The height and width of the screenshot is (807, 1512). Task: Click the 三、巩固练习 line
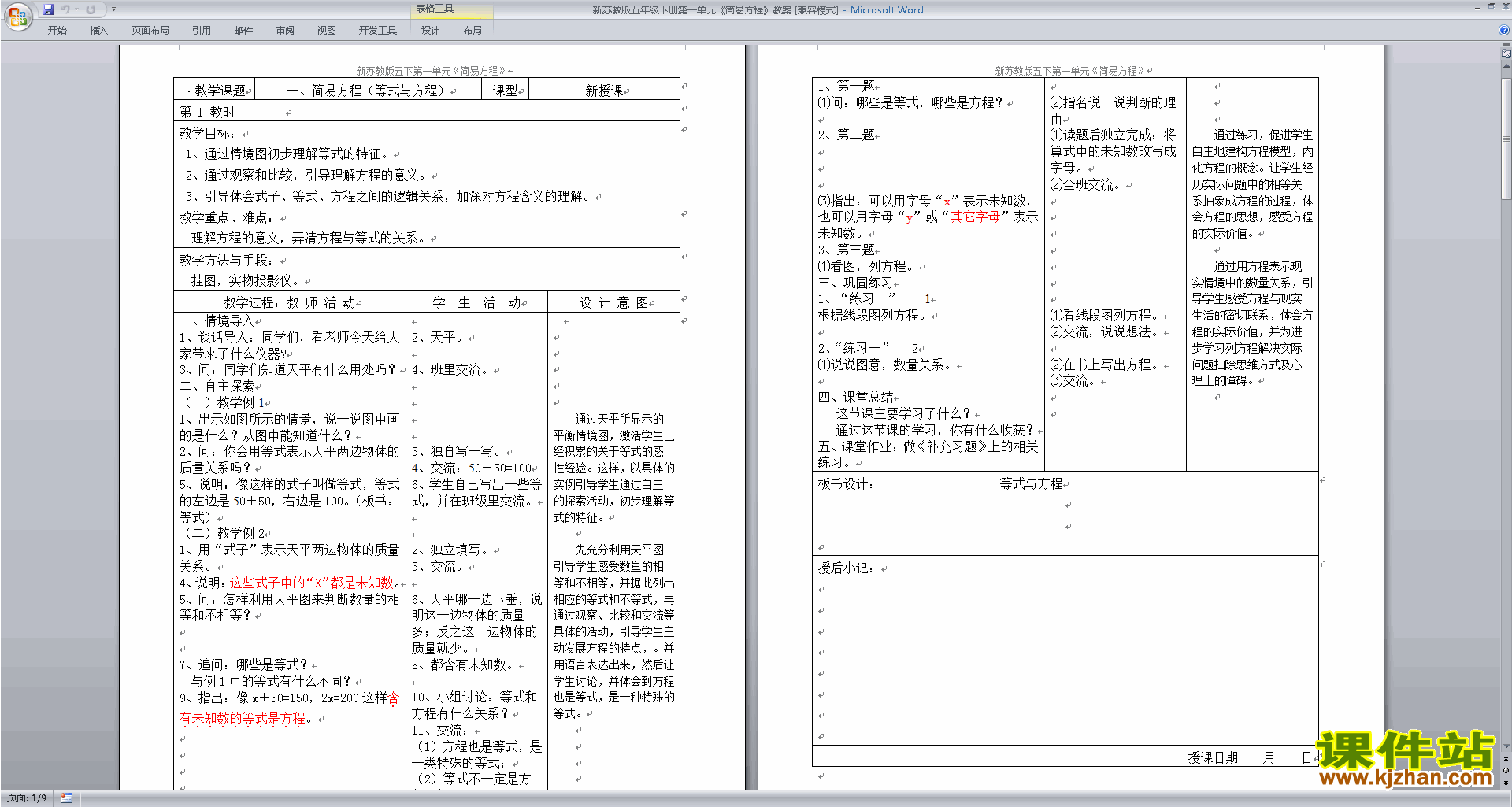coord(854,283)
